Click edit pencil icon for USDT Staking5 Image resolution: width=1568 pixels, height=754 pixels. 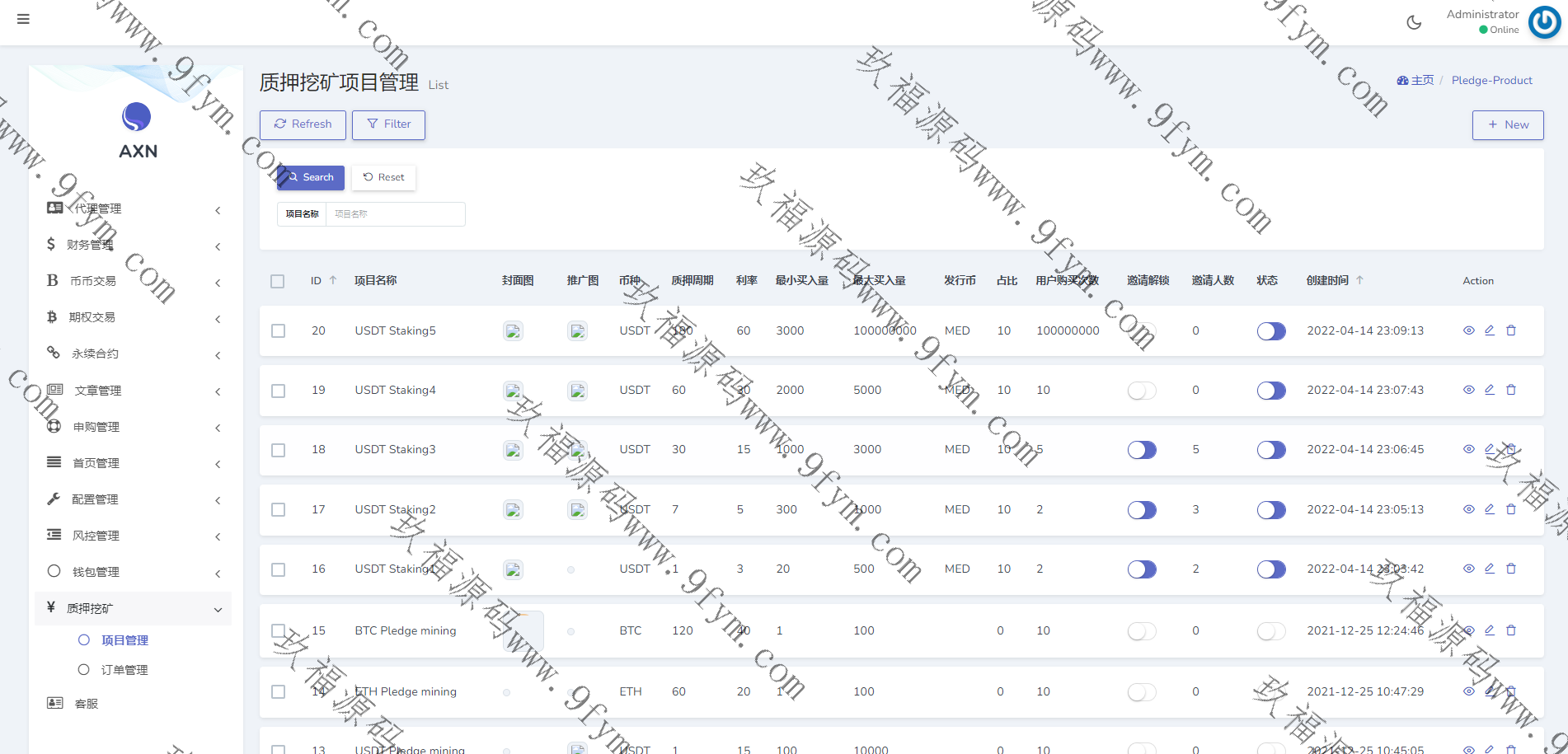(x=1490, y=330)
